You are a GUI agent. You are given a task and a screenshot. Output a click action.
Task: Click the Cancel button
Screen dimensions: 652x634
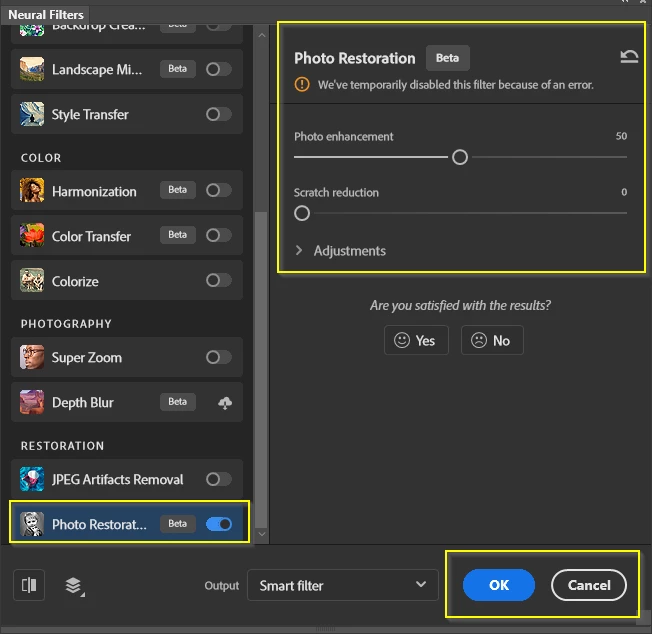tap(588, 585)
